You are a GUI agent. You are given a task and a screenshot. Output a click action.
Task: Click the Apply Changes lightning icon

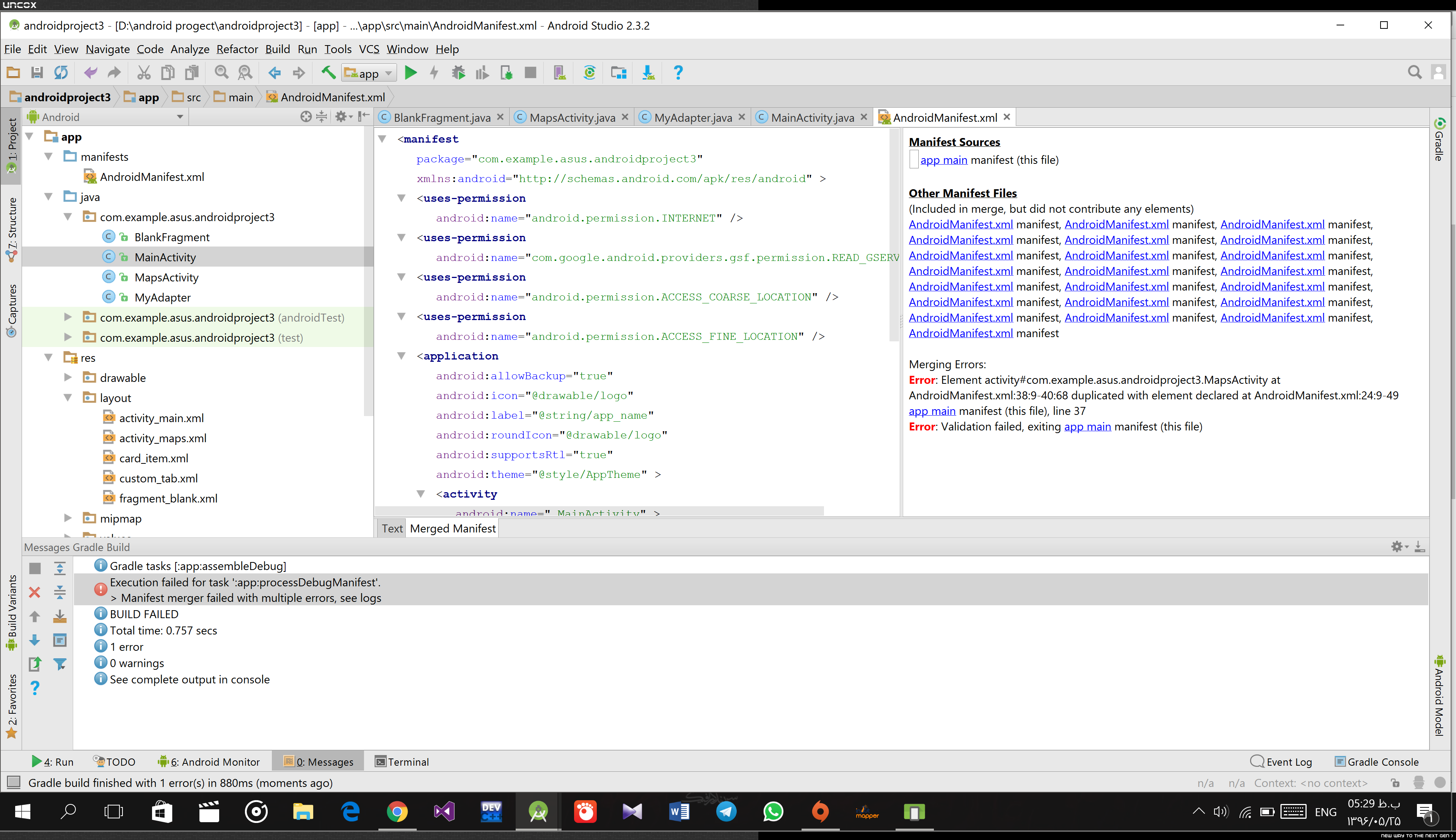(x=434, y=73)
